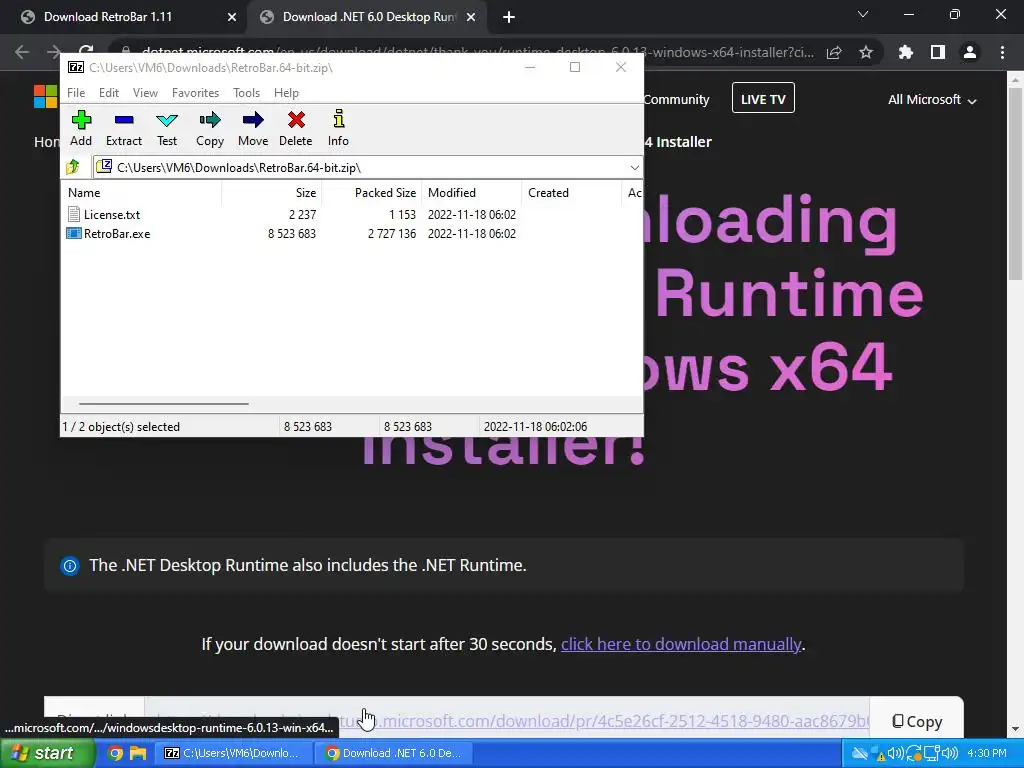Click the Copy toolbar icon in 7-Zip
The image size is (1024, 768).
(210, 129)
